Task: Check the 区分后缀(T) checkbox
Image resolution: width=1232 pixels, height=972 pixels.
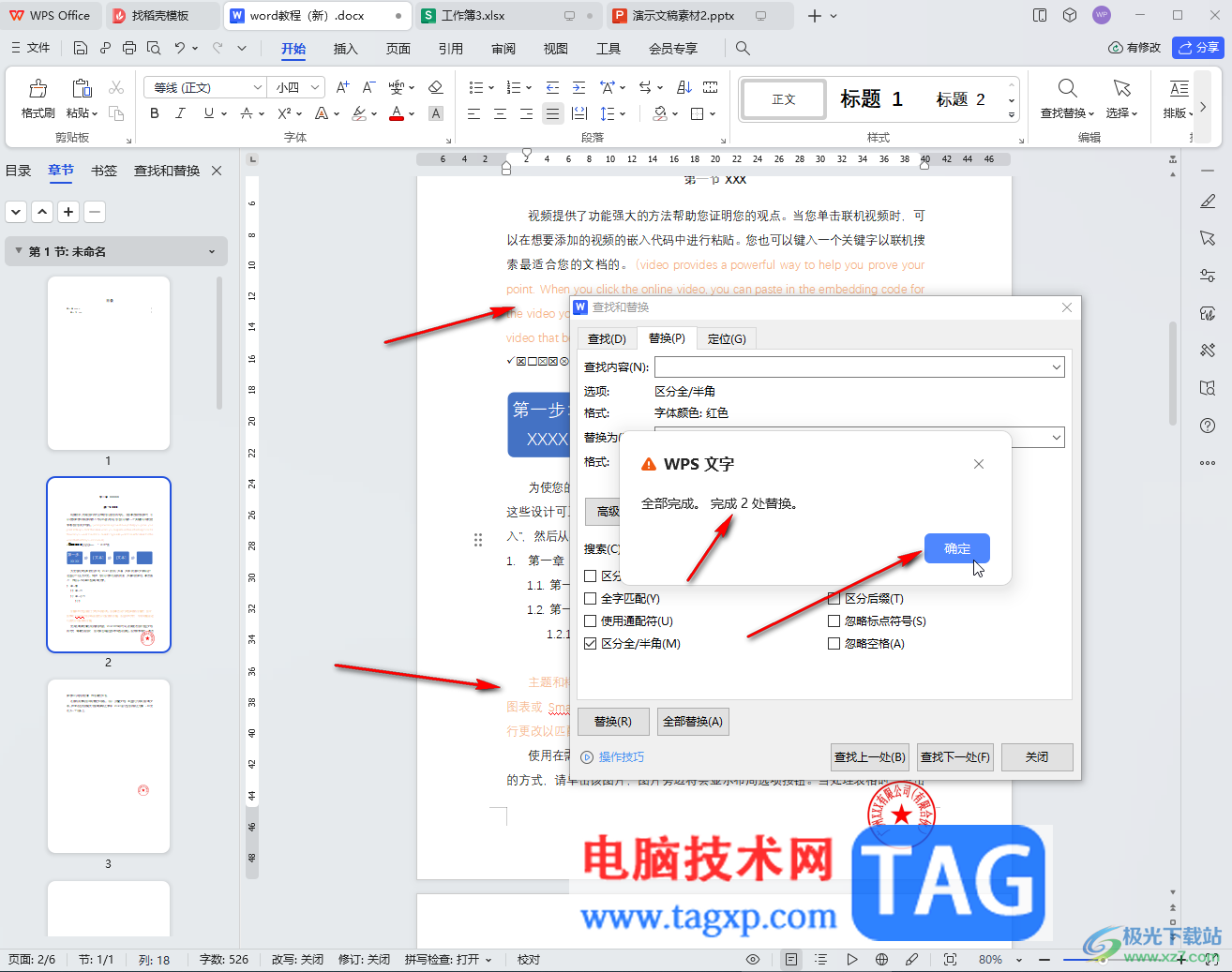Action: (x=834, y=598)
